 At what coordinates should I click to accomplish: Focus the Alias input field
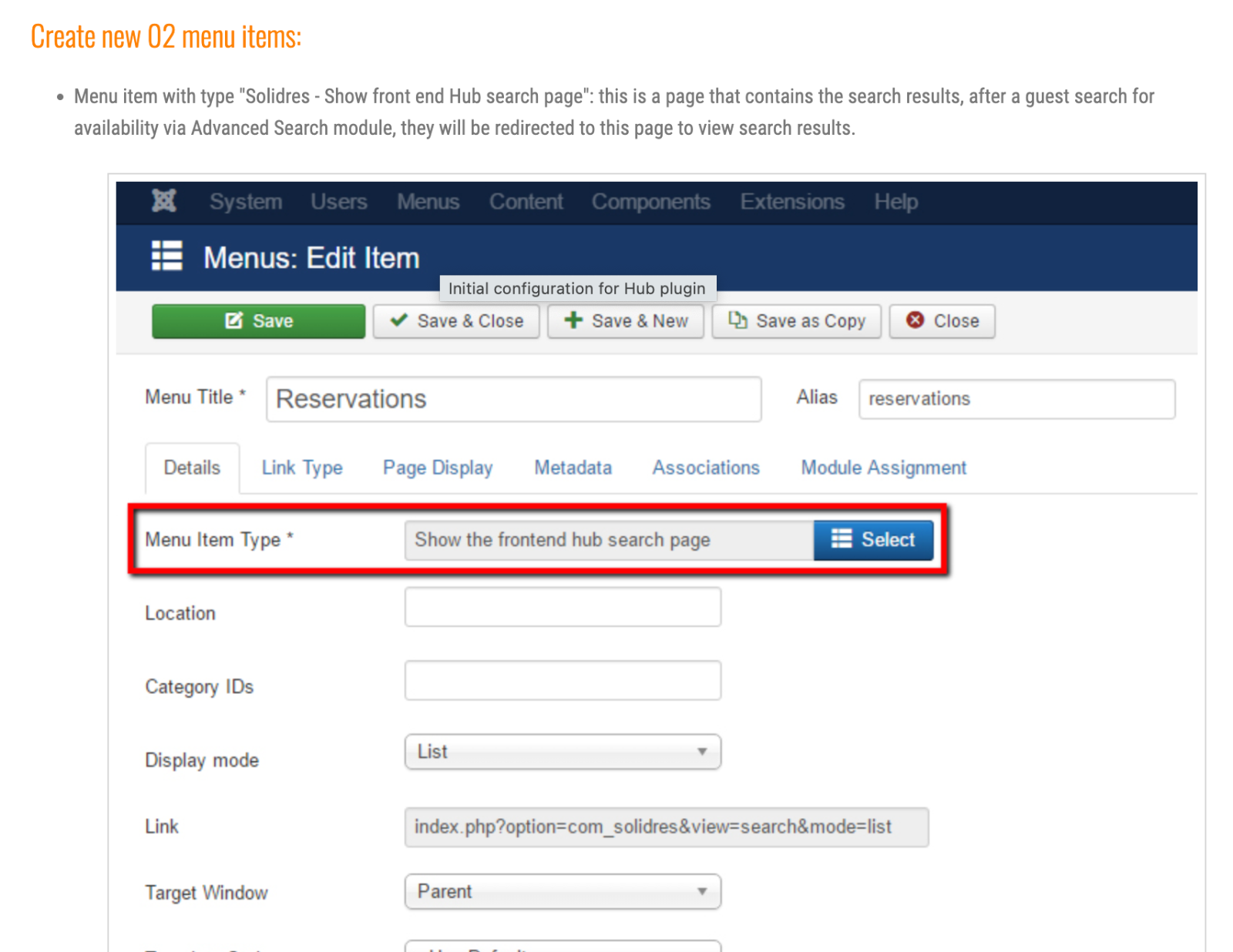(1016, 399)
